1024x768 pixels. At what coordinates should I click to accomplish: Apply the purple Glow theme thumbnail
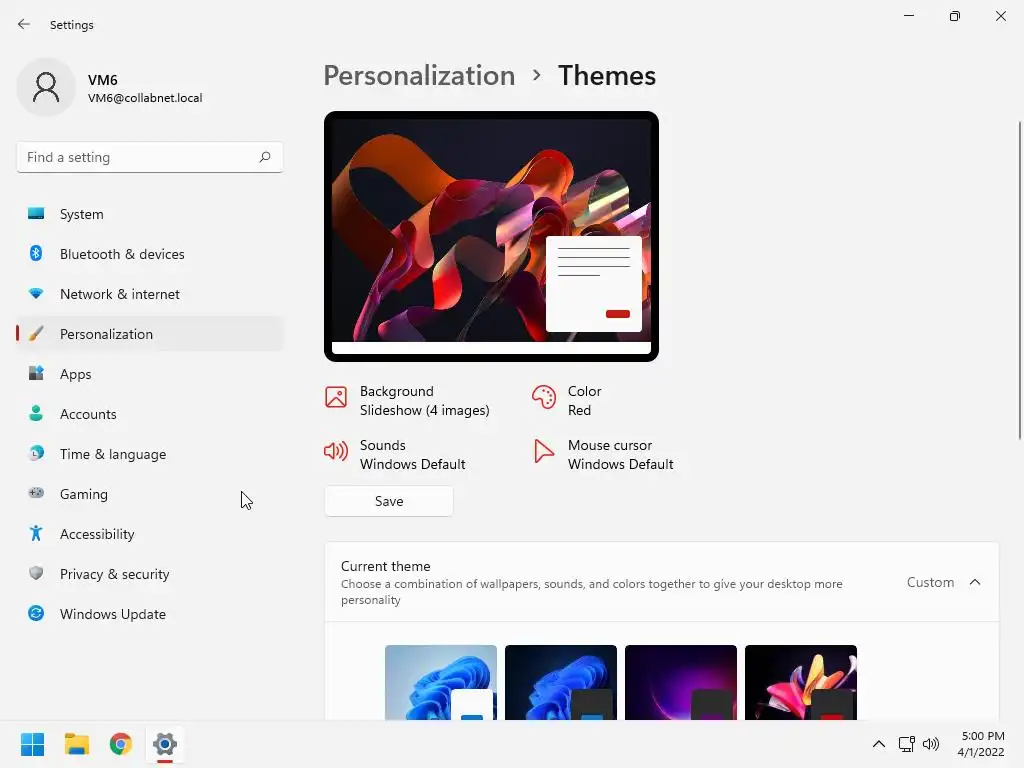point(680,682)
